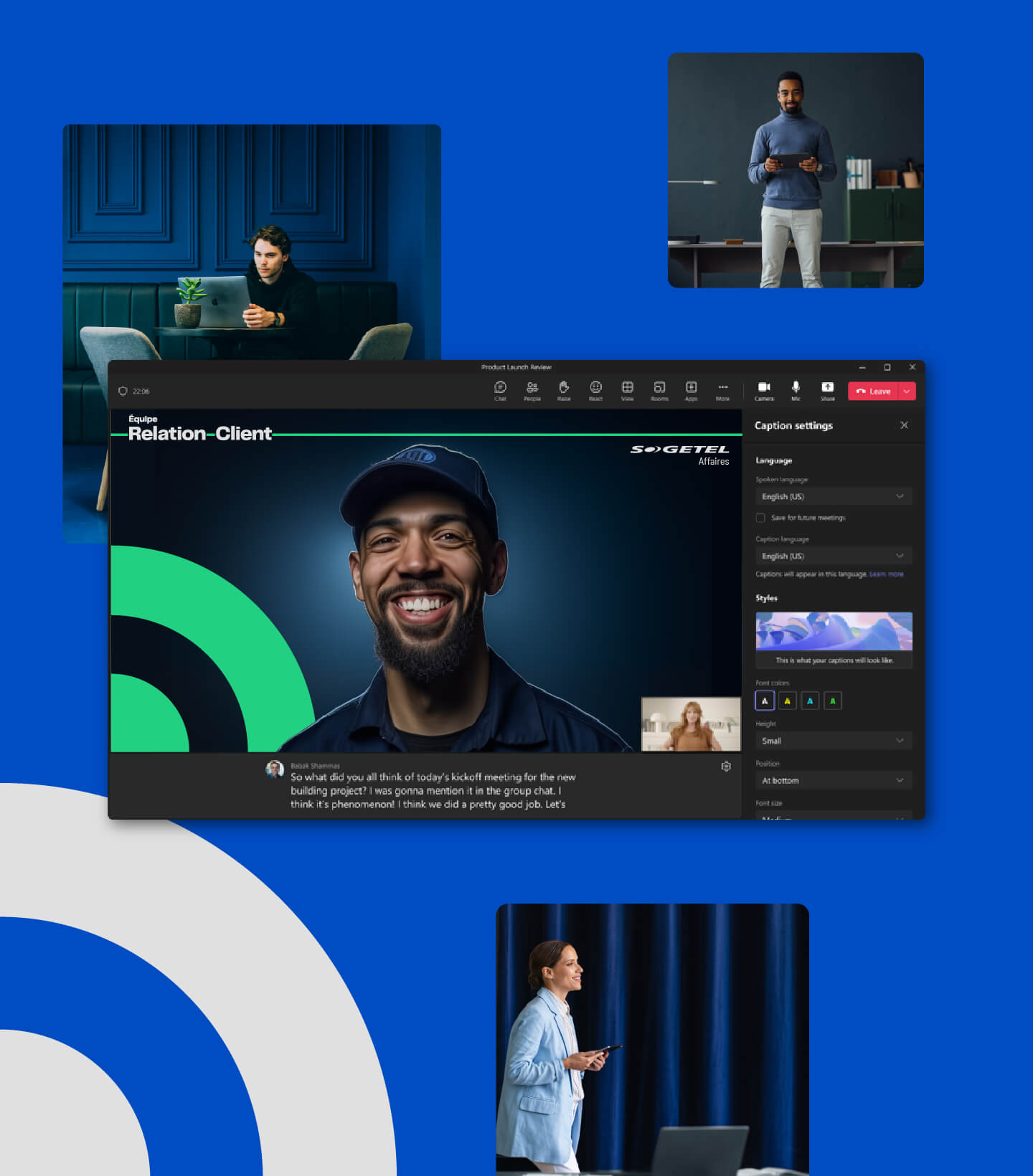Change the meeting View layout
Image resolution: width=1033 pixels, height=1176 pixels.
[x=627, y=390]
